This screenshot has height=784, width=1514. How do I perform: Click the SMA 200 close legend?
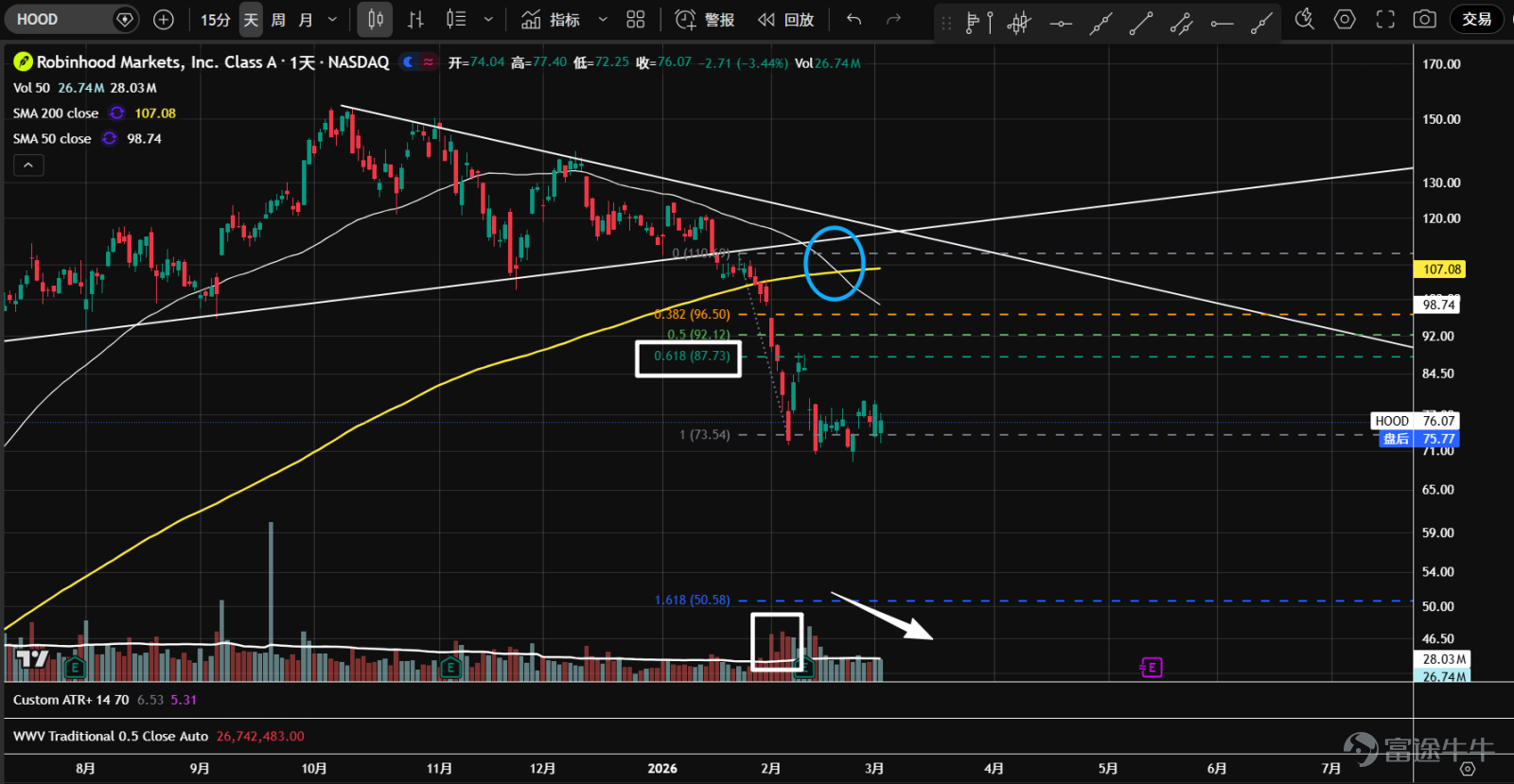pos(56,113)
